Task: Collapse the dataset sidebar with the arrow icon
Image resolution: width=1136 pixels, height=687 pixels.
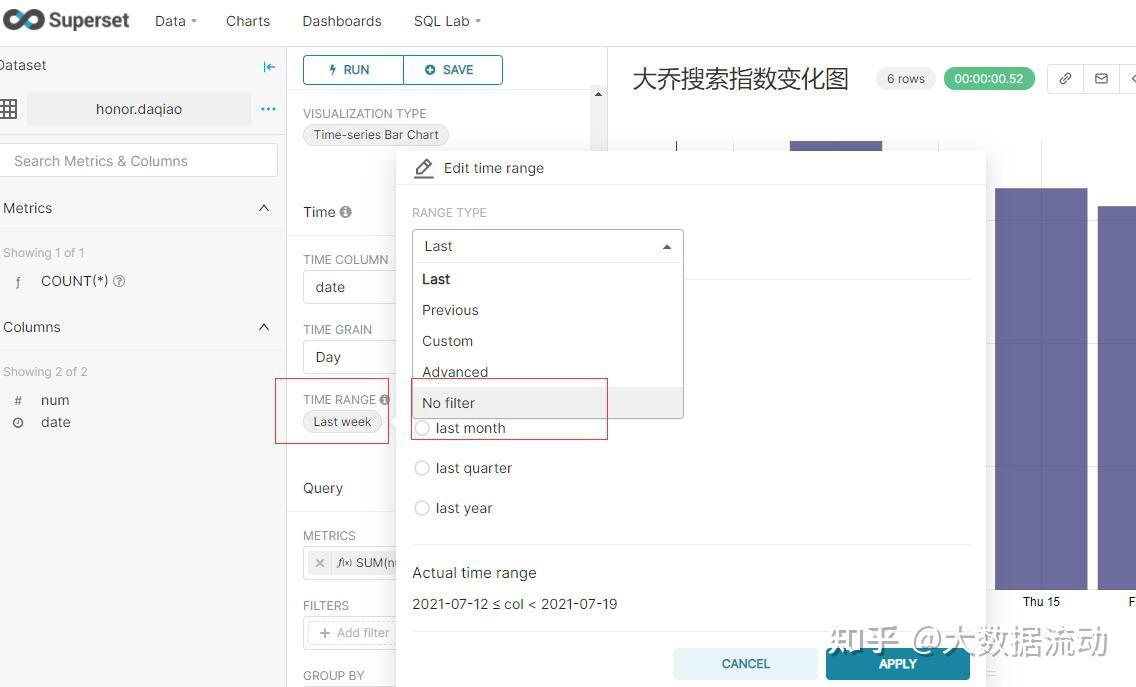Action: point(269,66)
